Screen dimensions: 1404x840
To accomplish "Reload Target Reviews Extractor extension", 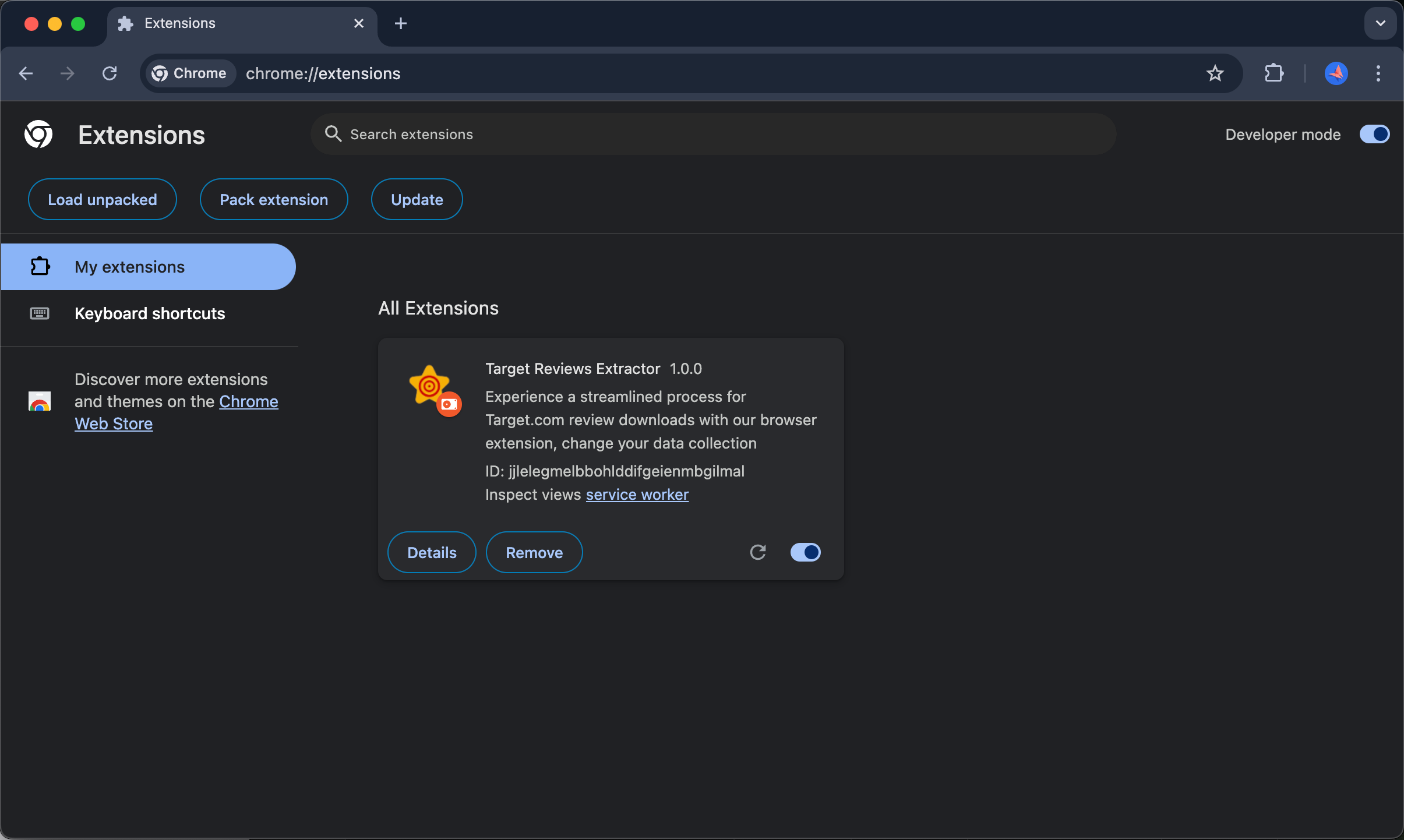I will point(757,552).
